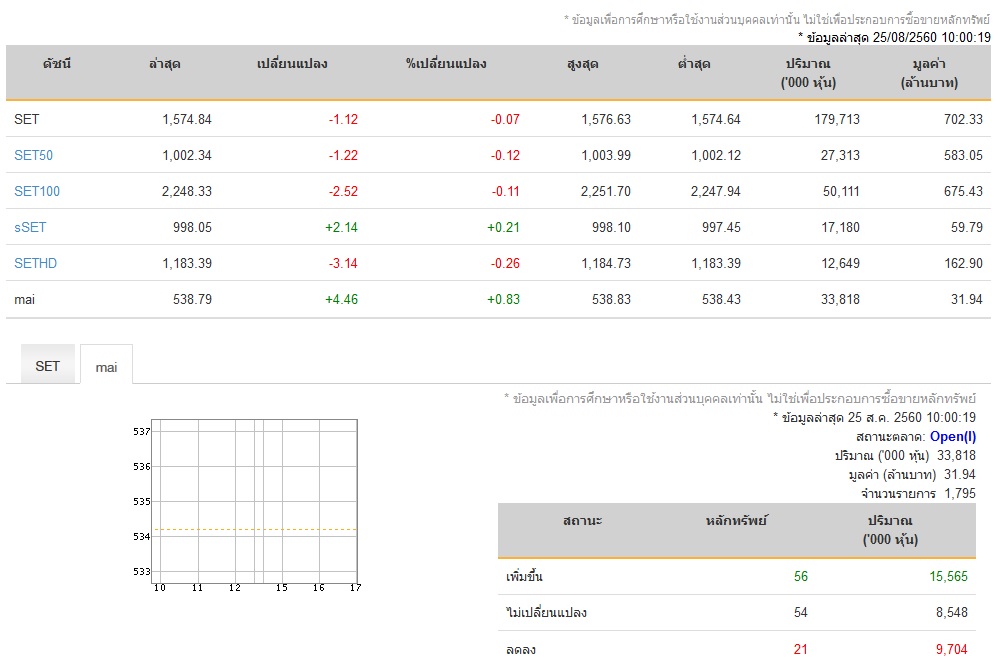Select mai last value 538.79

[x=192, y=299]
